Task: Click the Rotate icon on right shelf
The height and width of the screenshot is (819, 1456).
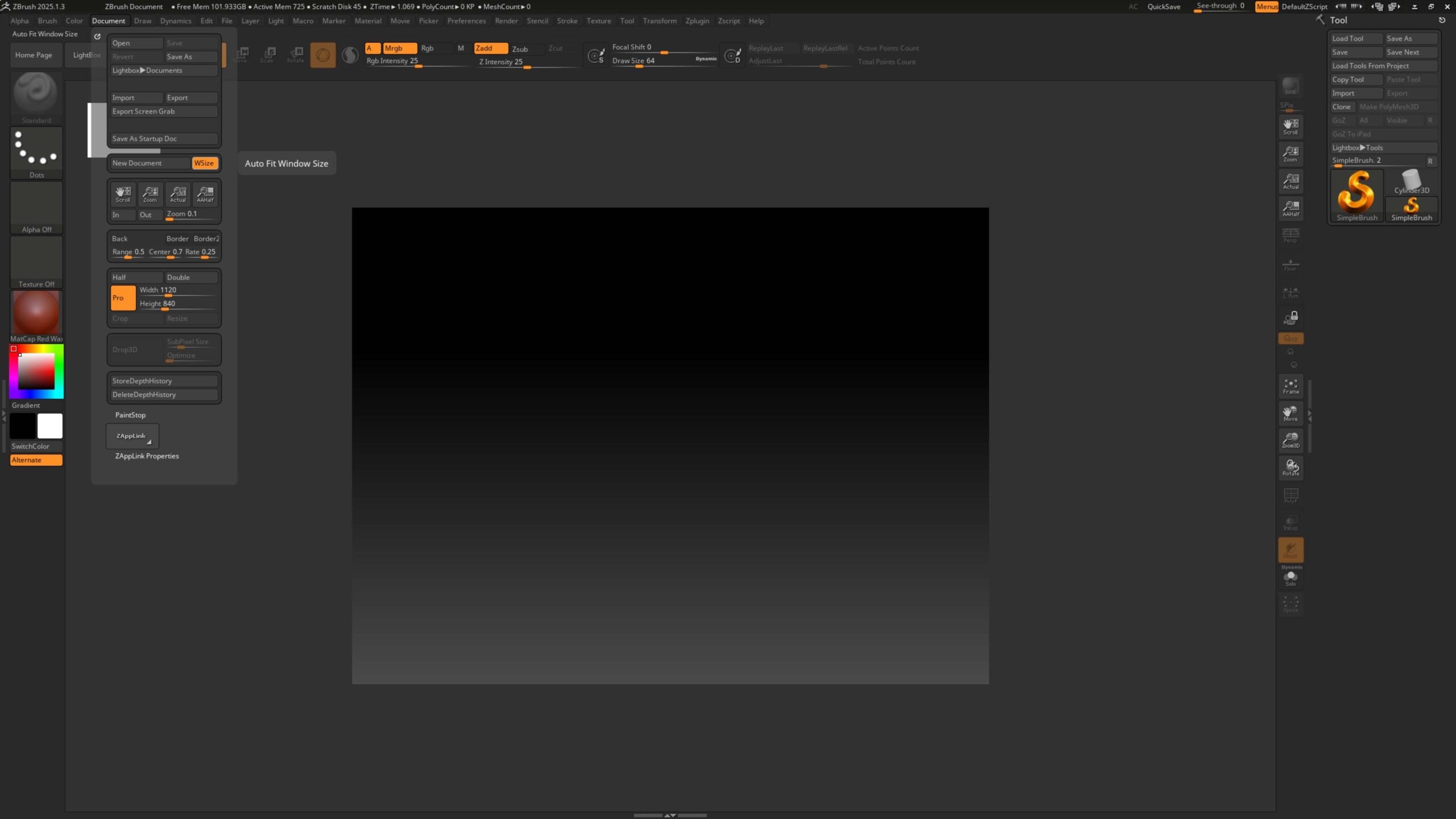Action: 1290,468
